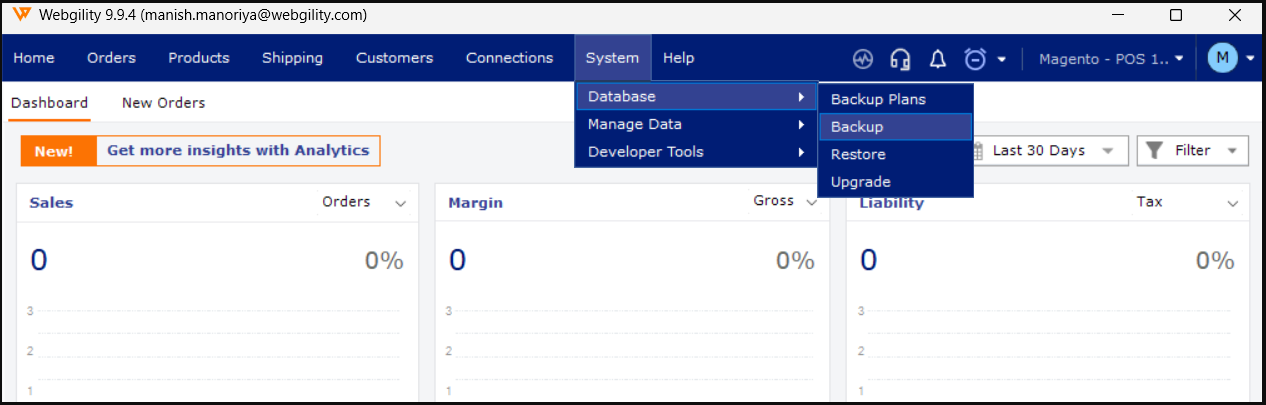Click the user profile avatar M
Screen dimensions: 1266x405
[1222, 58]
